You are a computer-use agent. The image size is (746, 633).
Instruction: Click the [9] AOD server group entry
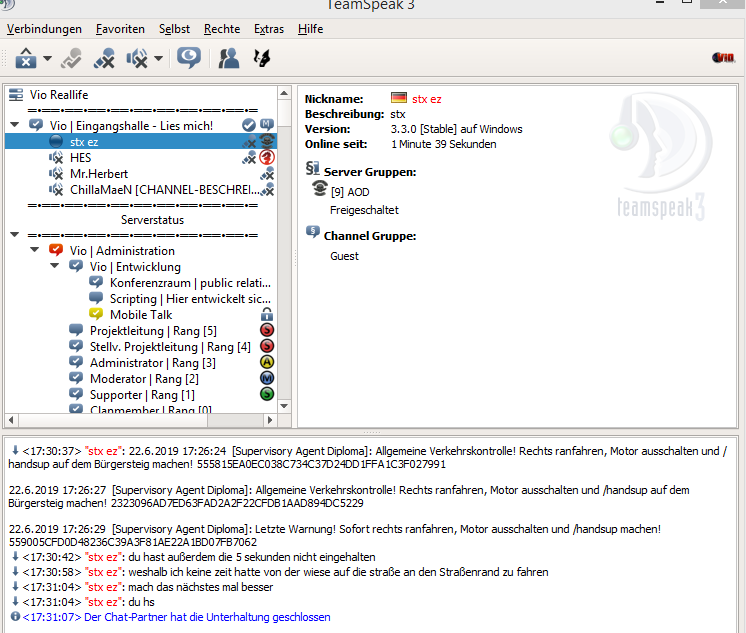point(350,192)
